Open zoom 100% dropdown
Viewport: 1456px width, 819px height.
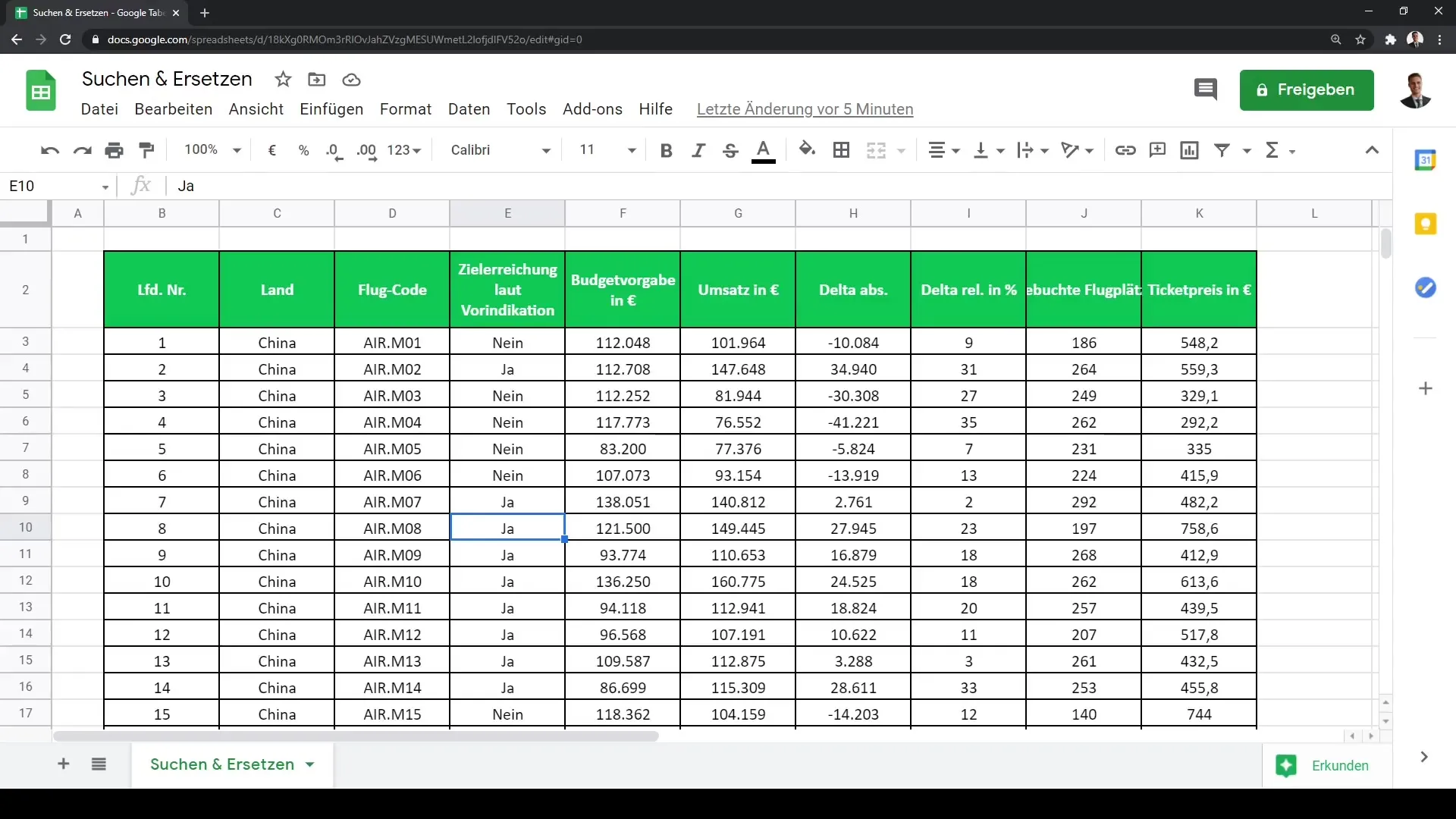tap(212, 150)
